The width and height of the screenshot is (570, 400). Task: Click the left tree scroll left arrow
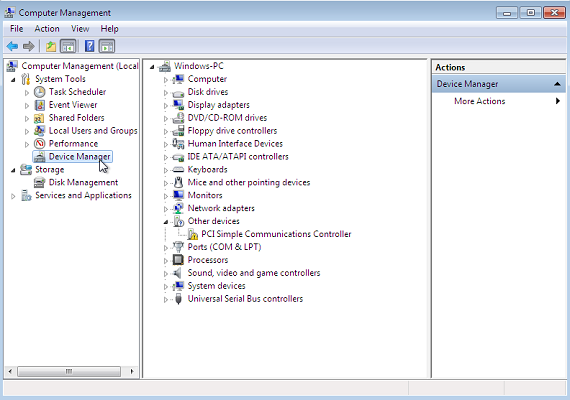point(10,371)
